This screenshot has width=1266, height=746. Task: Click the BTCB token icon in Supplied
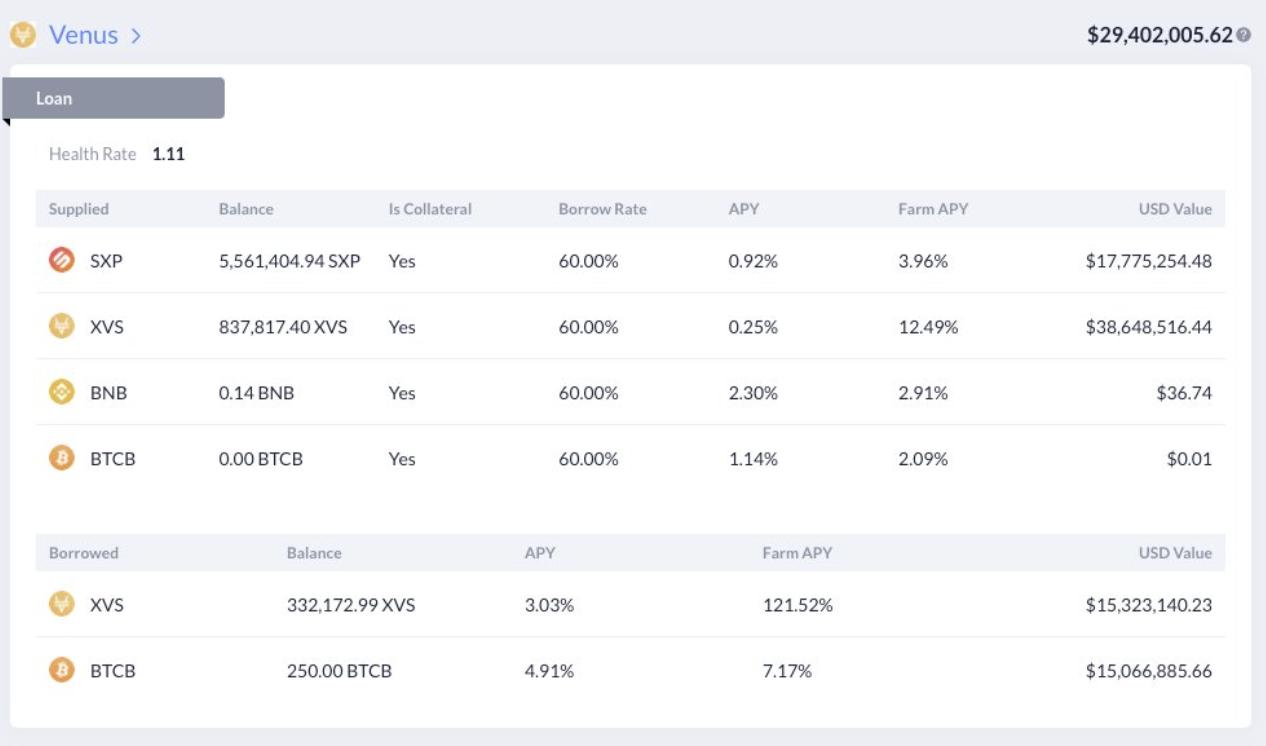pos(62,459)
